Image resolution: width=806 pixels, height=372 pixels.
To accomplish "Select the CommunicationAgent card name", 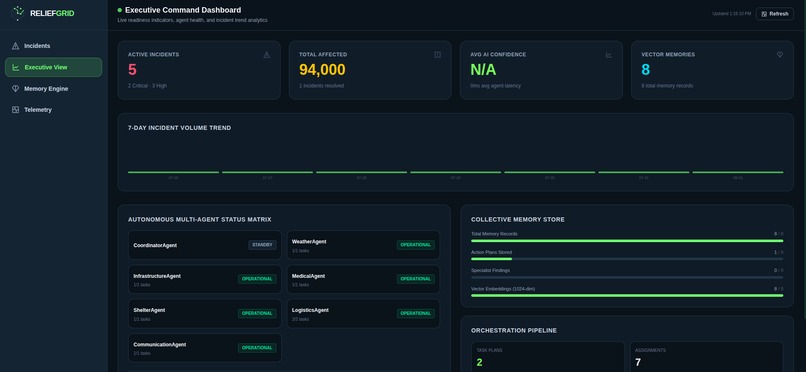I will pos(159,345).
